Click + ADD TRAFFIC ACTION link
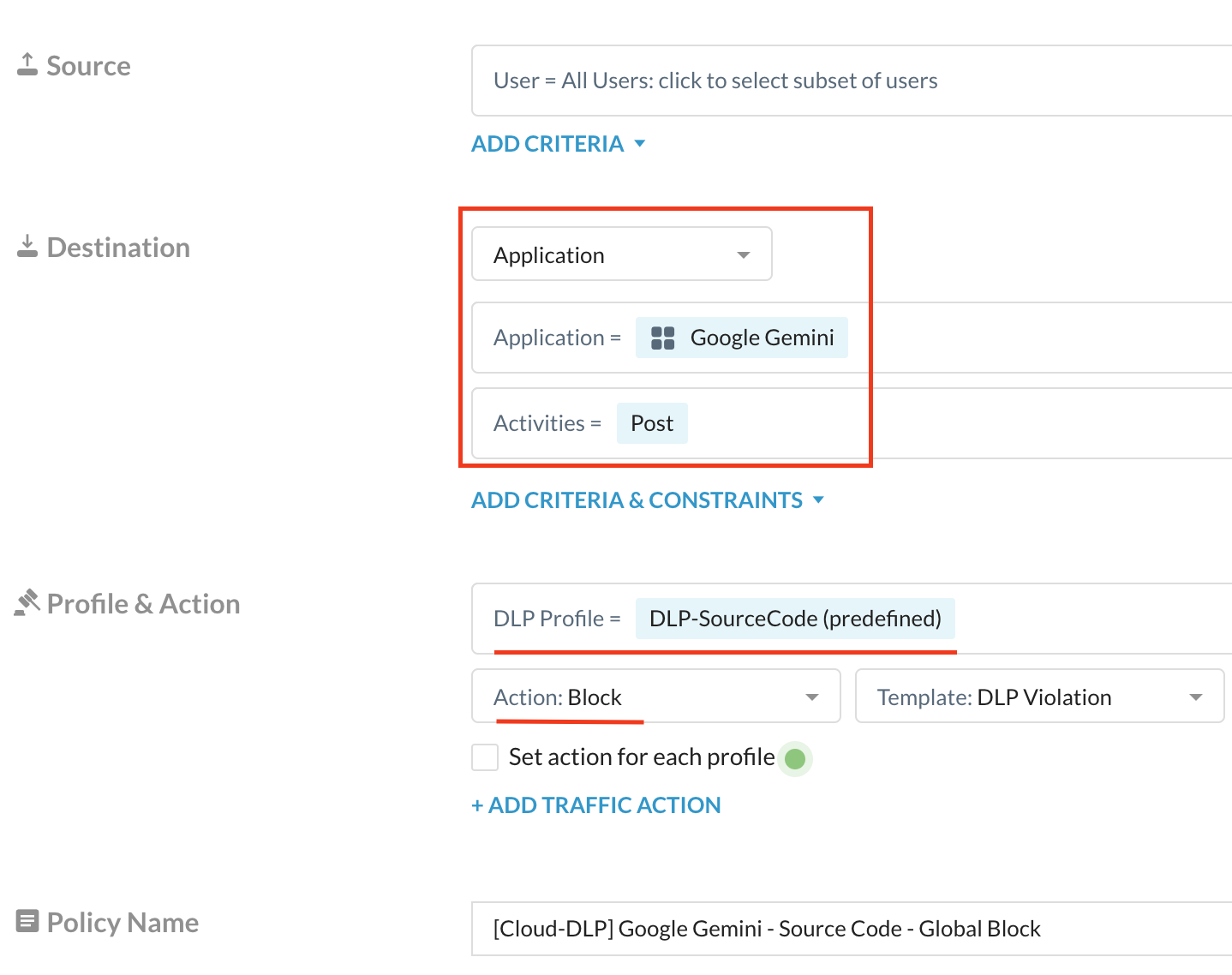Image resolution: width=1232 pixels, height=975 pixels. coord(596,805)
